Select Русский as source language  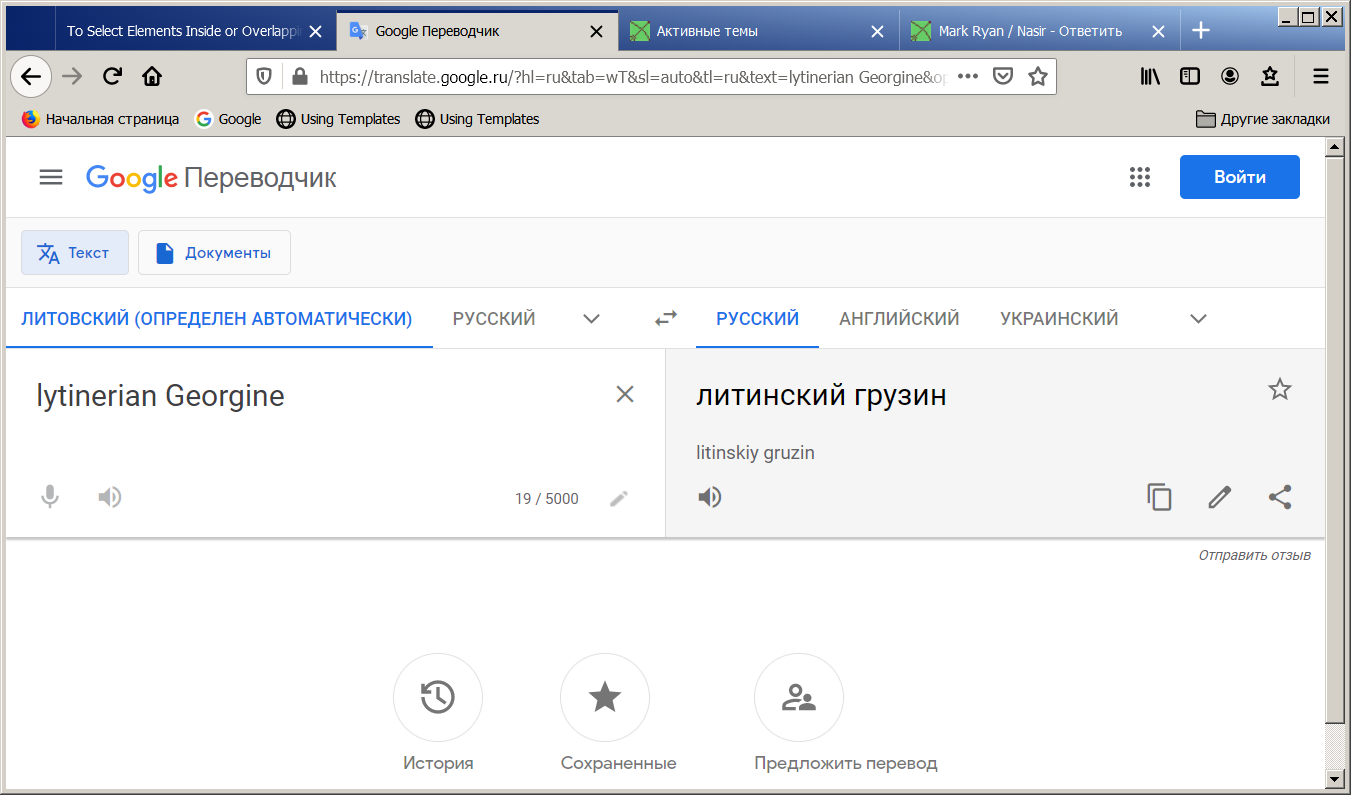click(494, 319)
